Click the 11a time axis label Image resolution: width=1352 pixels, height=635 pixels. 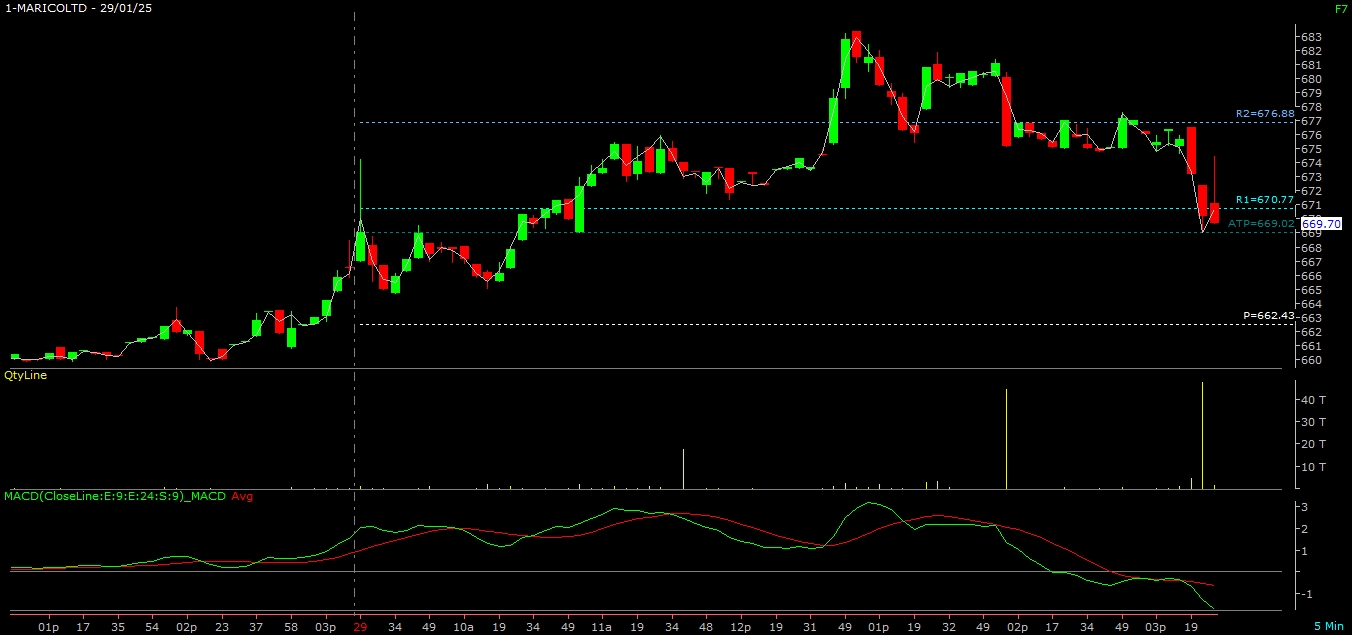click(x=600, y=628)
